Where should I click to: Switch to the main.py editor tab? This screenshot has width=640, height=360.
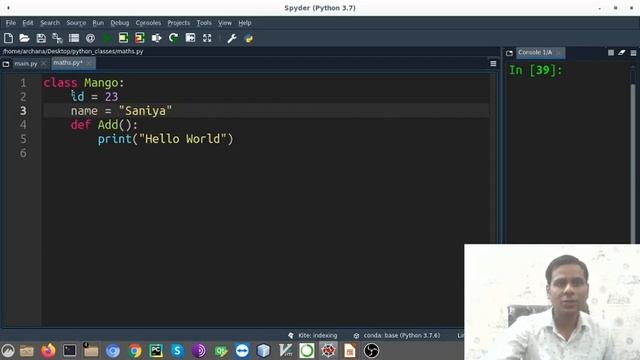click(x=25, y=64)
